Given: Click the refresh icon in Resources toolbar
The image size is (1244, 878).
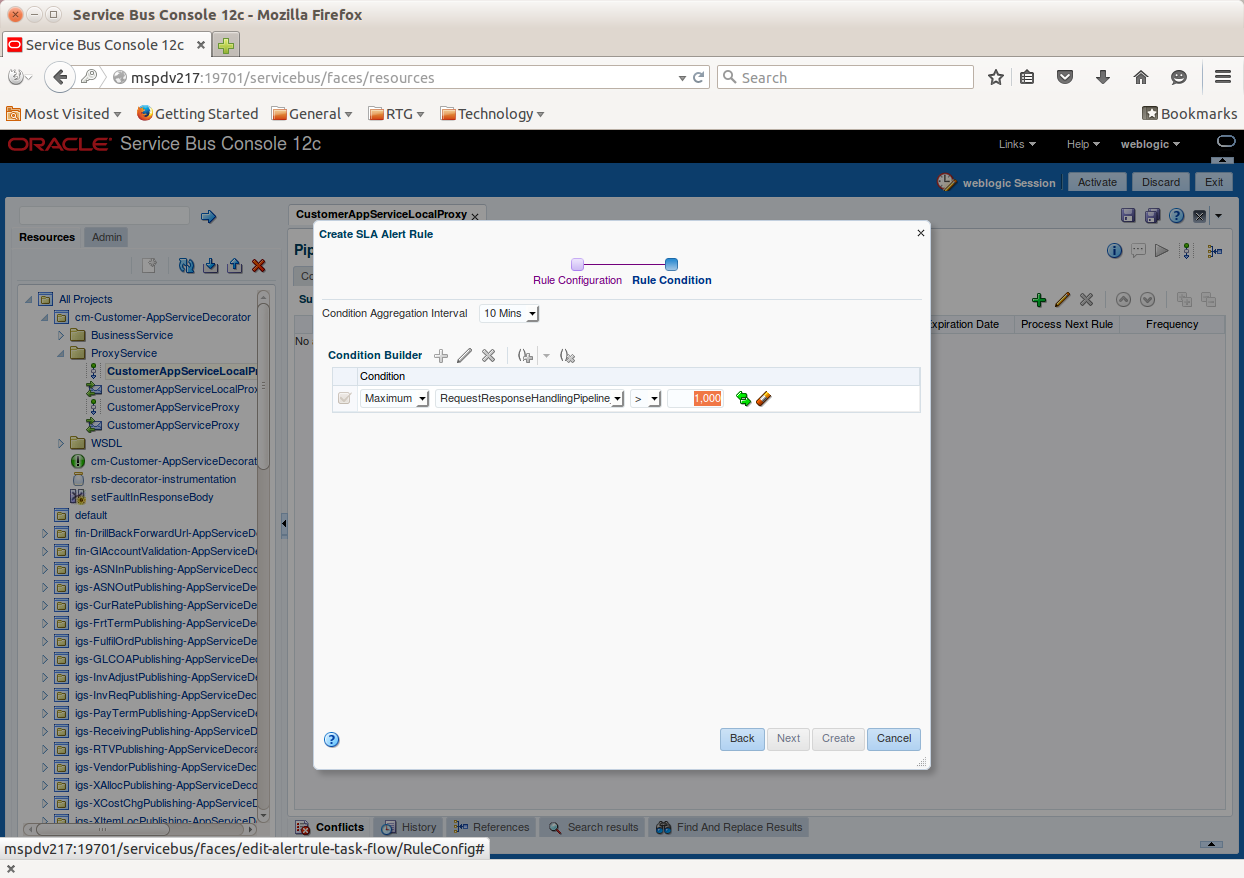Looking at the screenshot, I should click(186, 265).
